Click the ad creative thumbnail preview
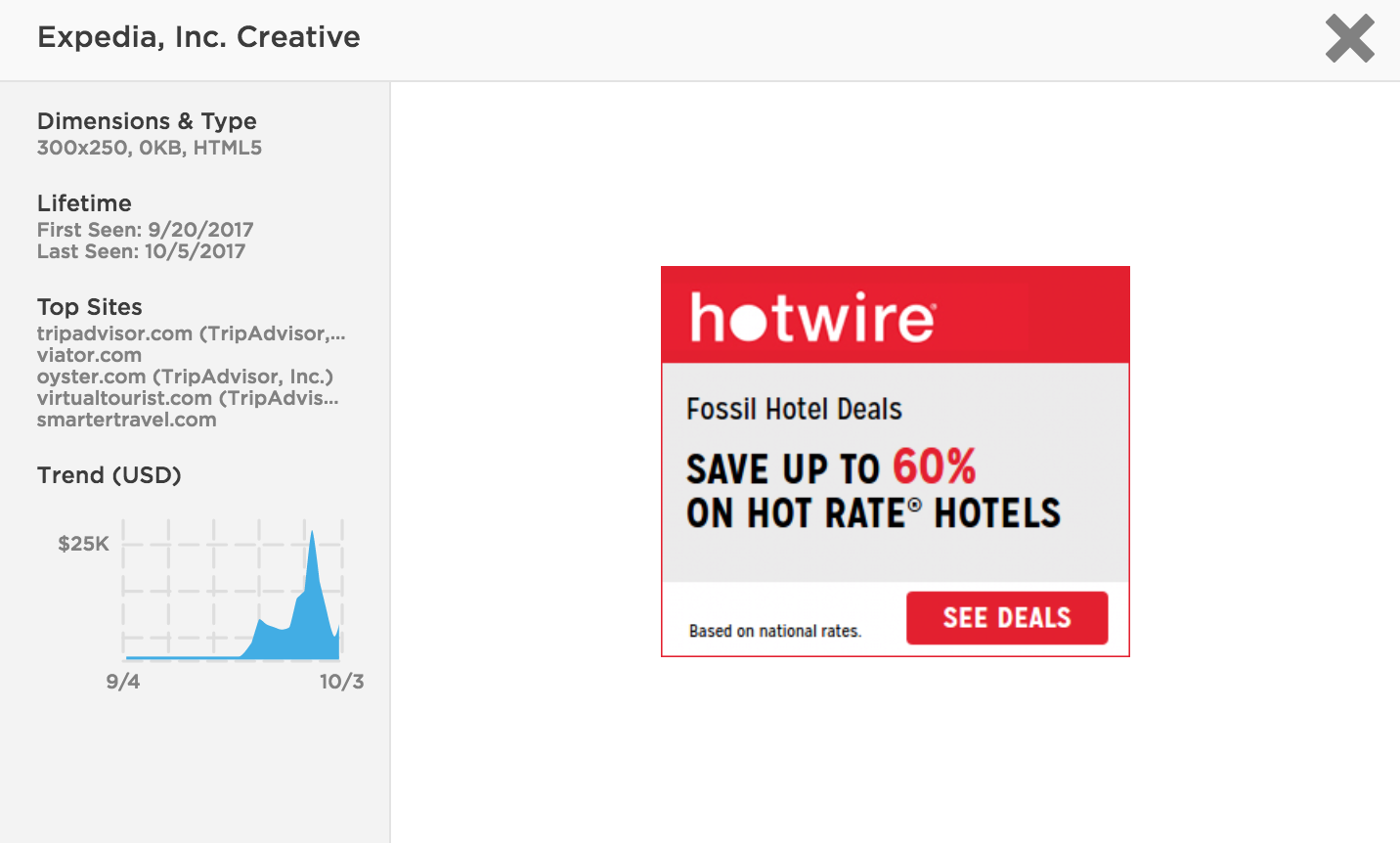This screenshot has width=1400, height=843. (x=895, y=460)
